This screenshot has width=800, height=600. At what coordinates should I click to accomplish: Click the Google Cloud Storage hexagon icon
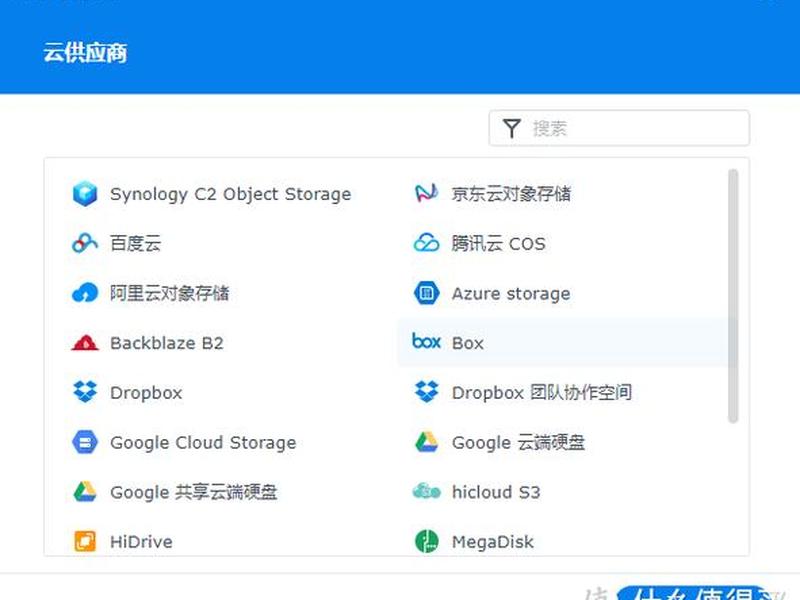click(85, 442)
